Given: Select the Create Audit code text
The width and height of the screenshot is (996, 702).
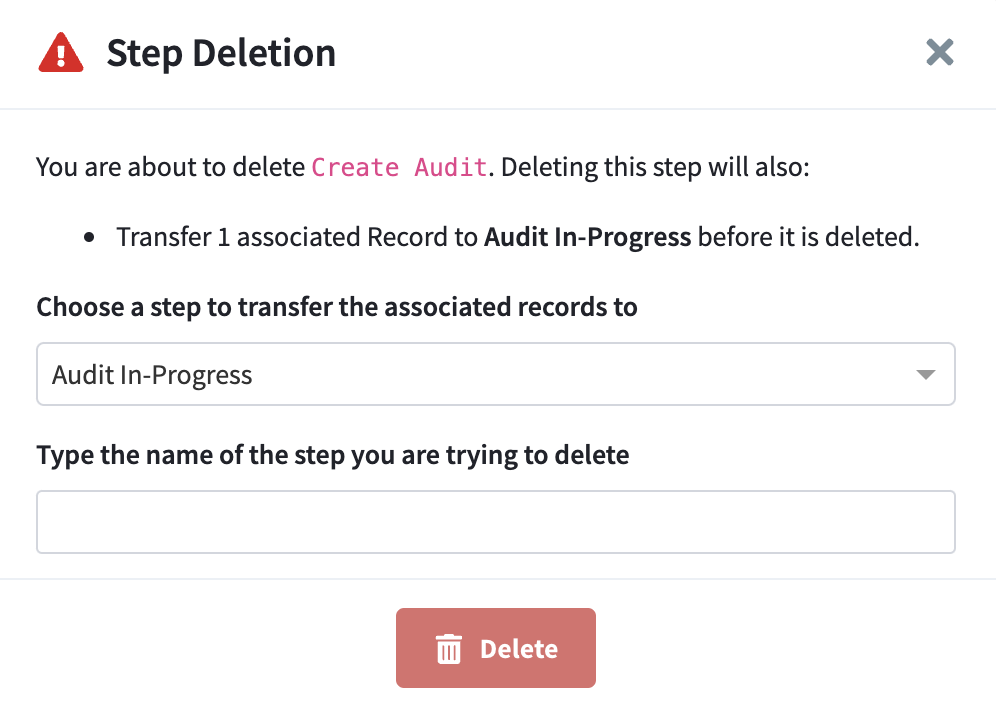Looking at the screenshot, I should pyautogui.click(x=400, y=167).
